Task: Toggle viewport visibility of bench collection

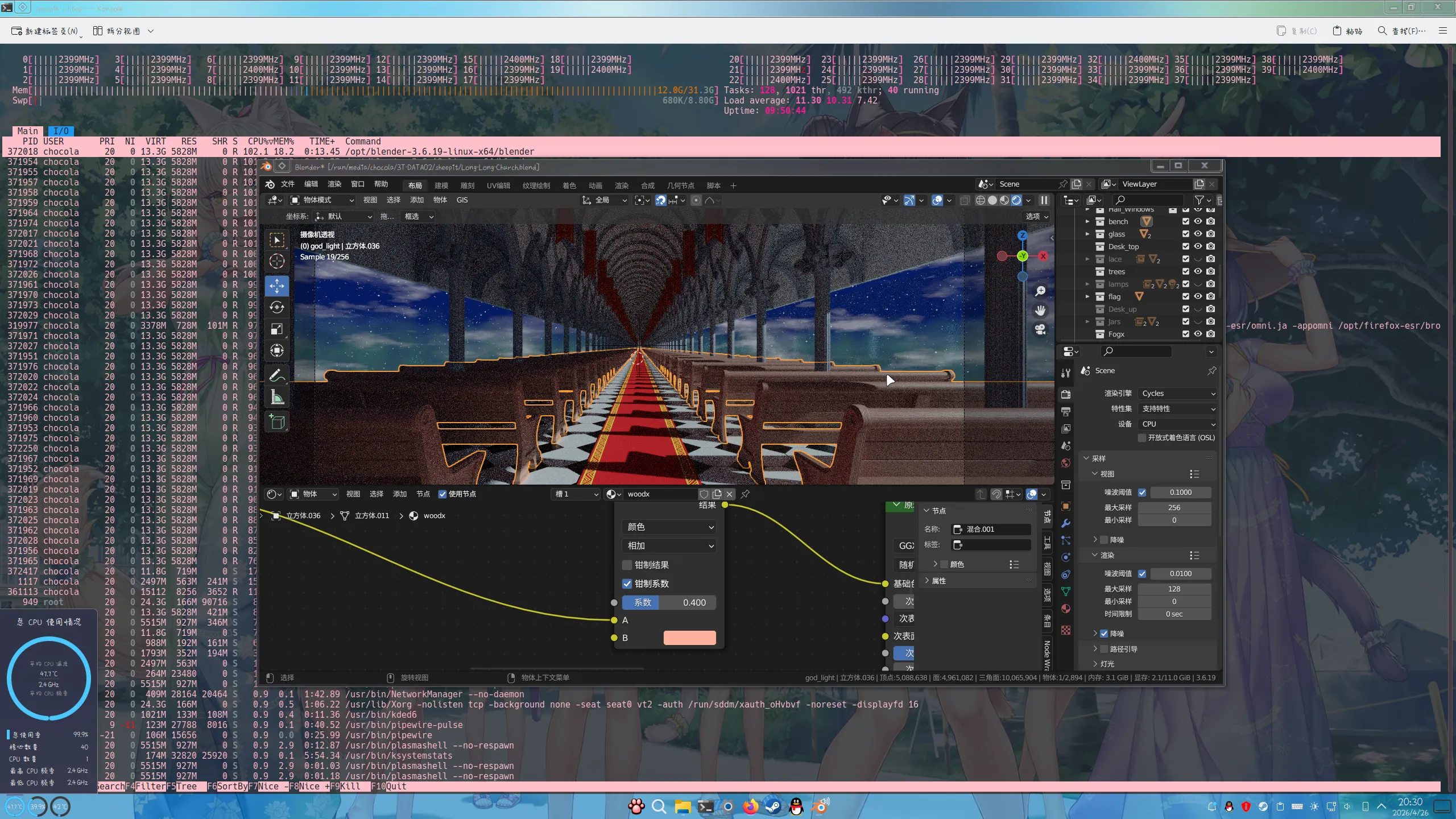Action: 1198,221
